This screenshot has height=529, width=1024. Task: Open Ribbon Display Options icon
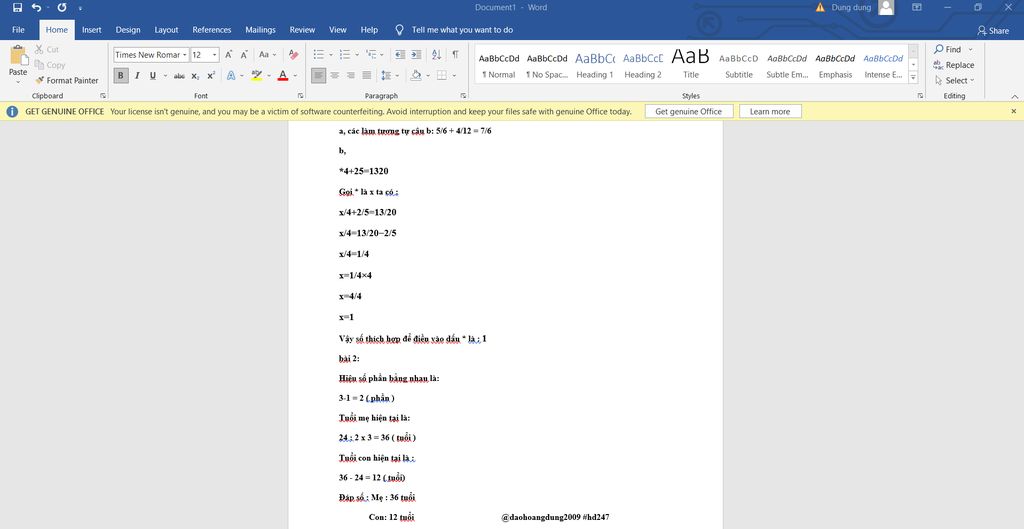(x=917, y=7)
